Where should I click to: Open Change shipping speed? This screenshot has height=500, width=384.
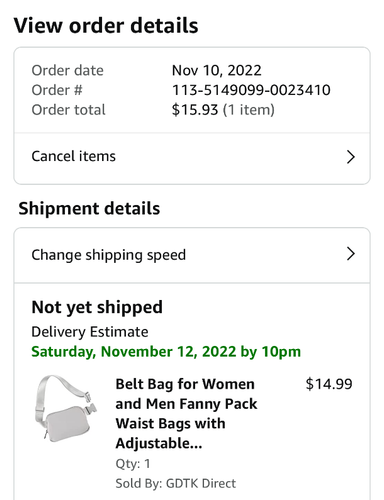click(x=192, y=255)
